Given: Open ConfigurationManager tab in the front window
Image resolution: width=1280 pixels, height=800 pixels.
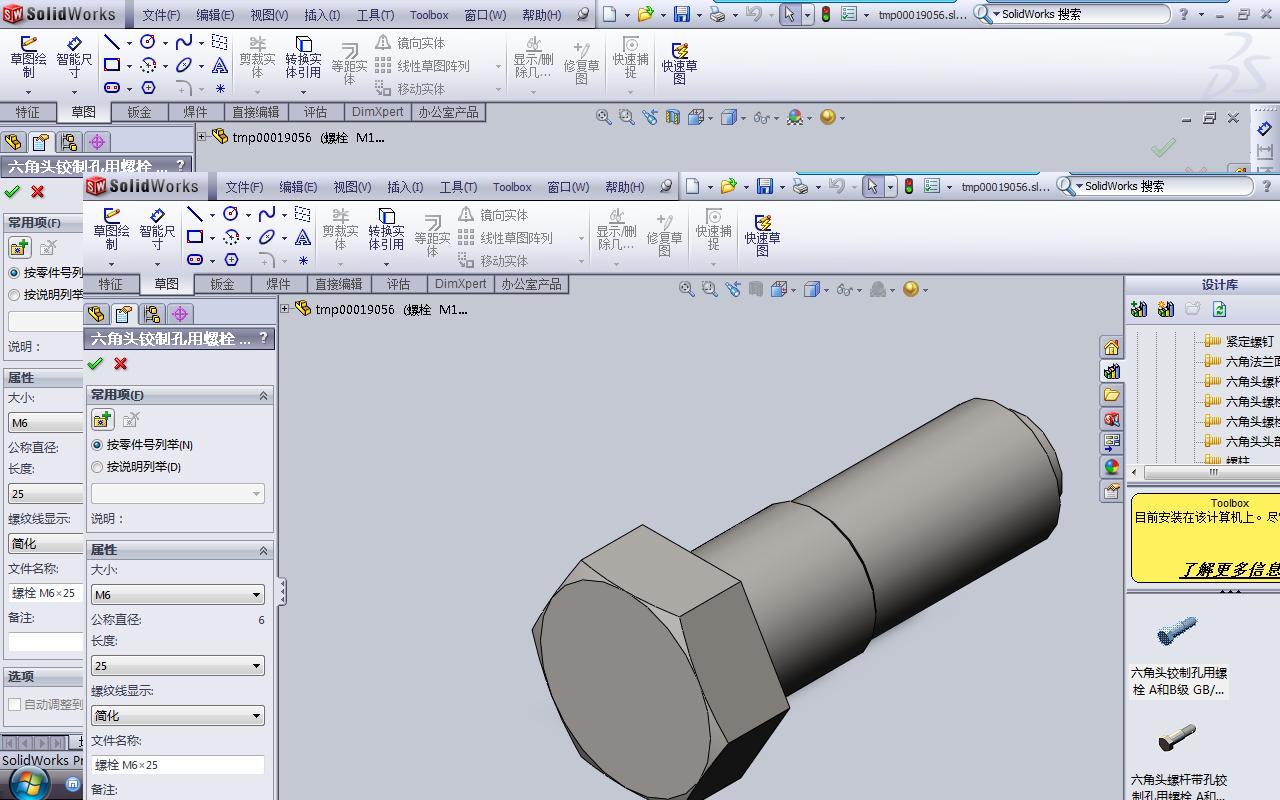Looking at the screenshot, I should pyautogui.click(x=152, y=314).
